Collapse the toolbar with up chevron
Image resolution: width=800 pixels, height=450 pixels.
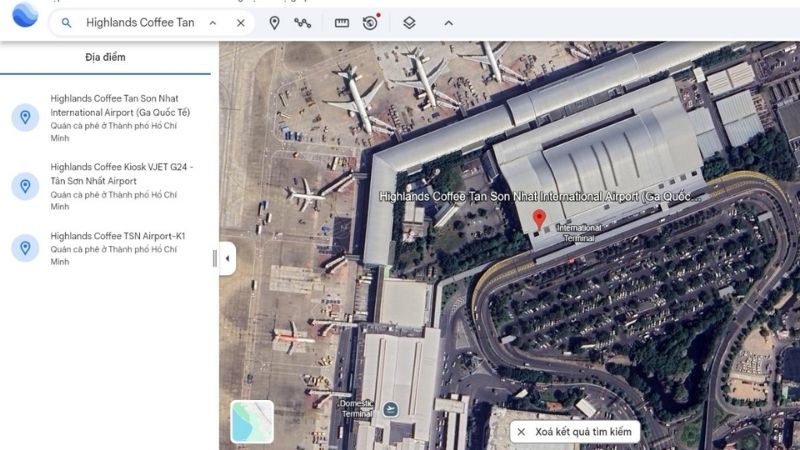(x=448, y=23)
